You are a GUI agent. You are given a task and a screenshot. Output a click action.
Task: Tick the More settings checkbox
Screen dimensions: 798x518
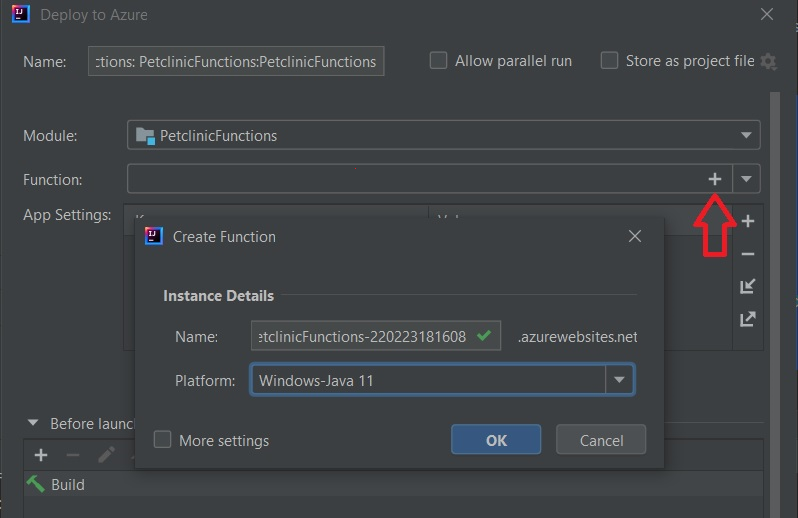click(162, 440)
